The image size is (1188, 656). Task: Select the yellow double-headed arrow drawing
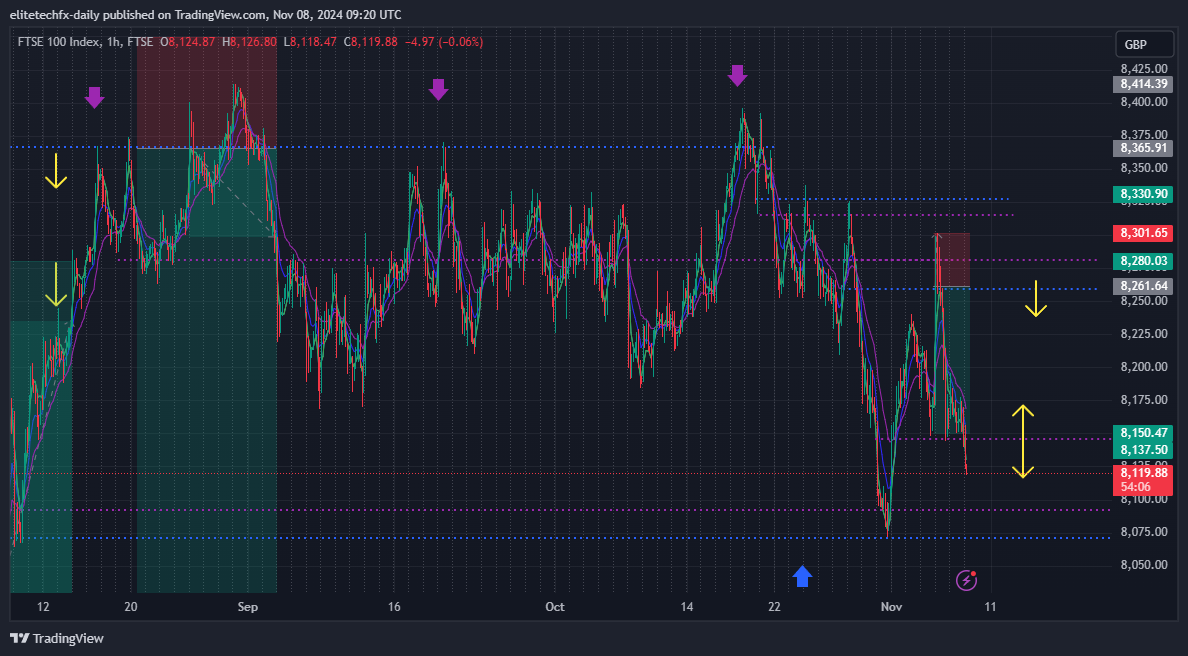1023,442
